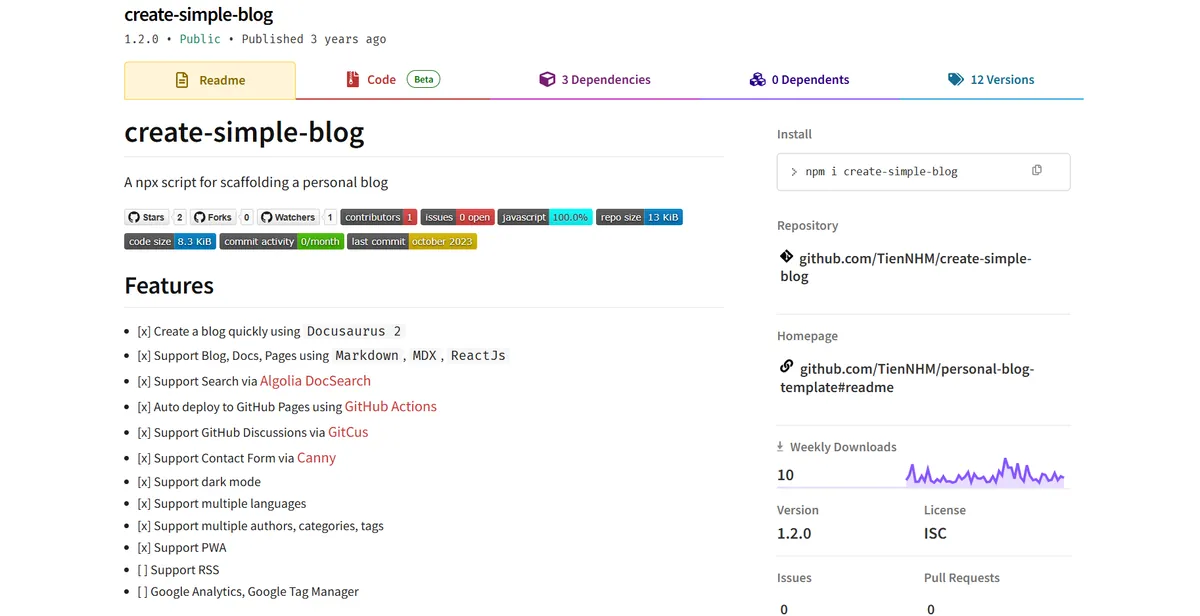
Task: View the 0 Dependents tab
Action: tap(799, 80)
